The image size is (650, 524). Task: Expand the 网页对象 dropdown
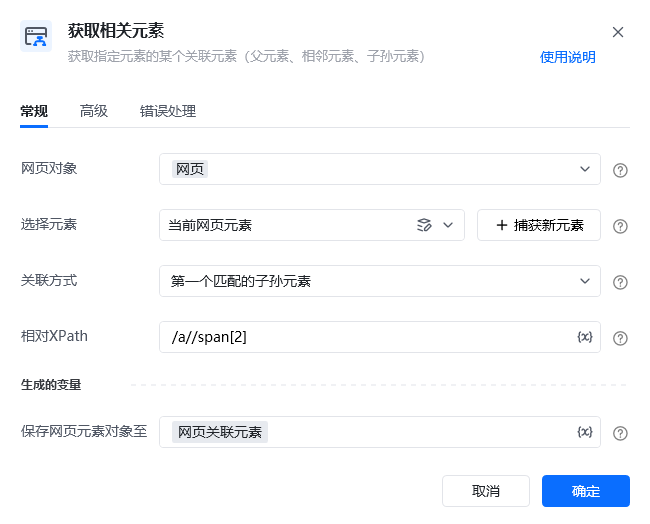[x=585, y=169]
